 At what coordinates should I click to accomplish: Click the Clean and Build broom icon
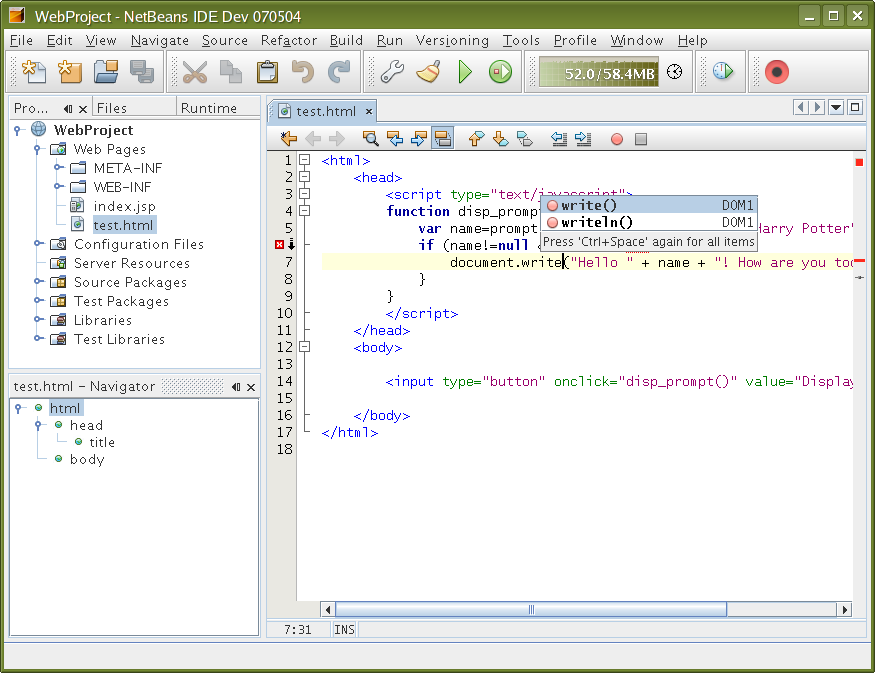pyautogui.click(x=429, y=72)
